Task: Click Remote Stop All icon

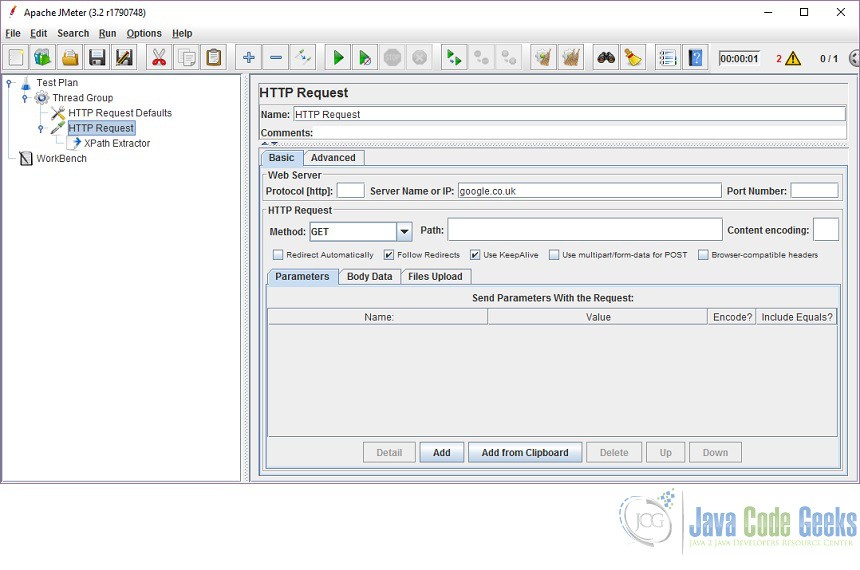Action: pyautogui.click(x=482, y=57)
